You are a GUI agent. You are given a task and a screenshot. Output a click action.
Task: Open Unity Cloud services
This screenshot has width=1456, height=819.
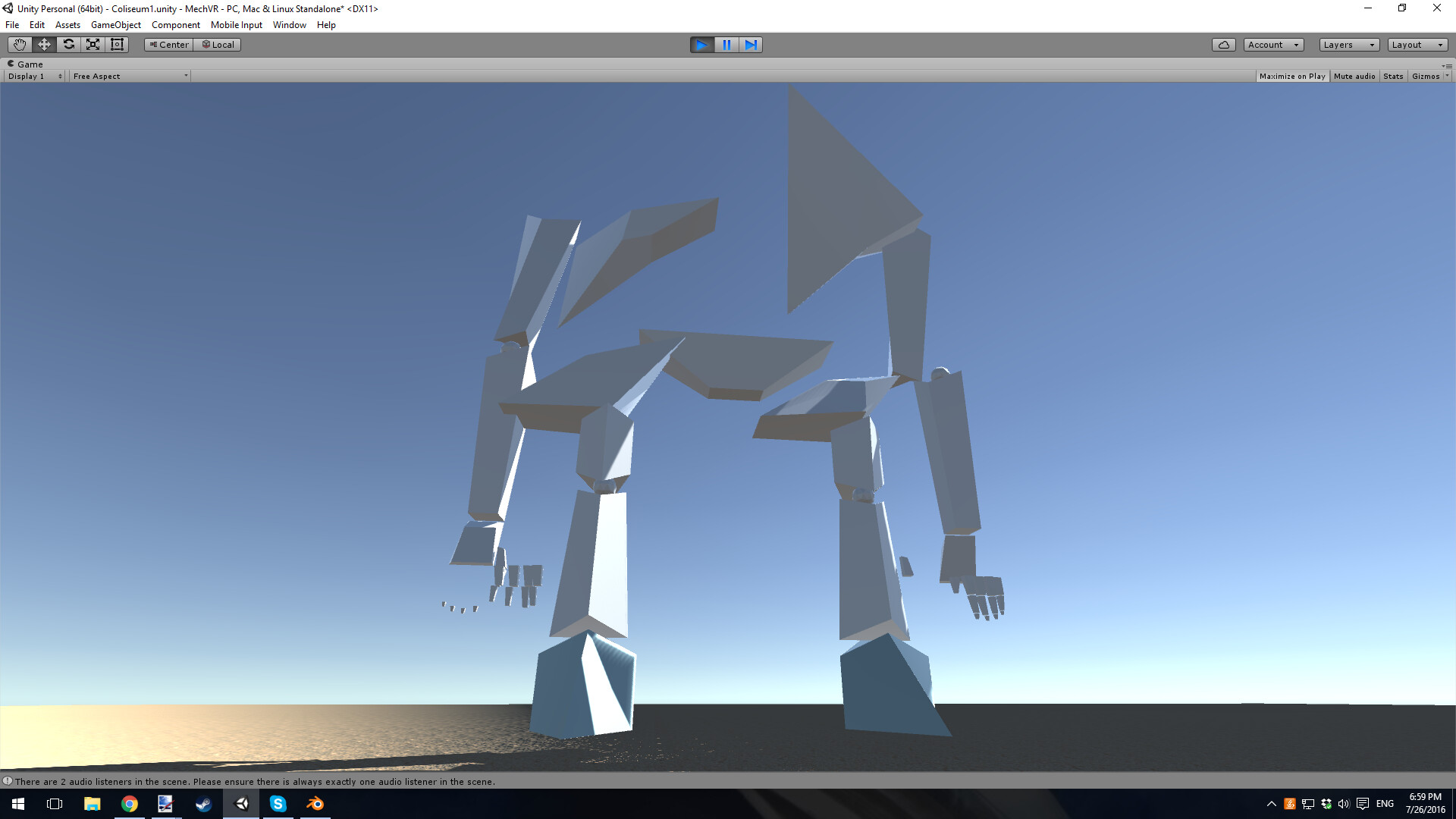coord(1223,44)
